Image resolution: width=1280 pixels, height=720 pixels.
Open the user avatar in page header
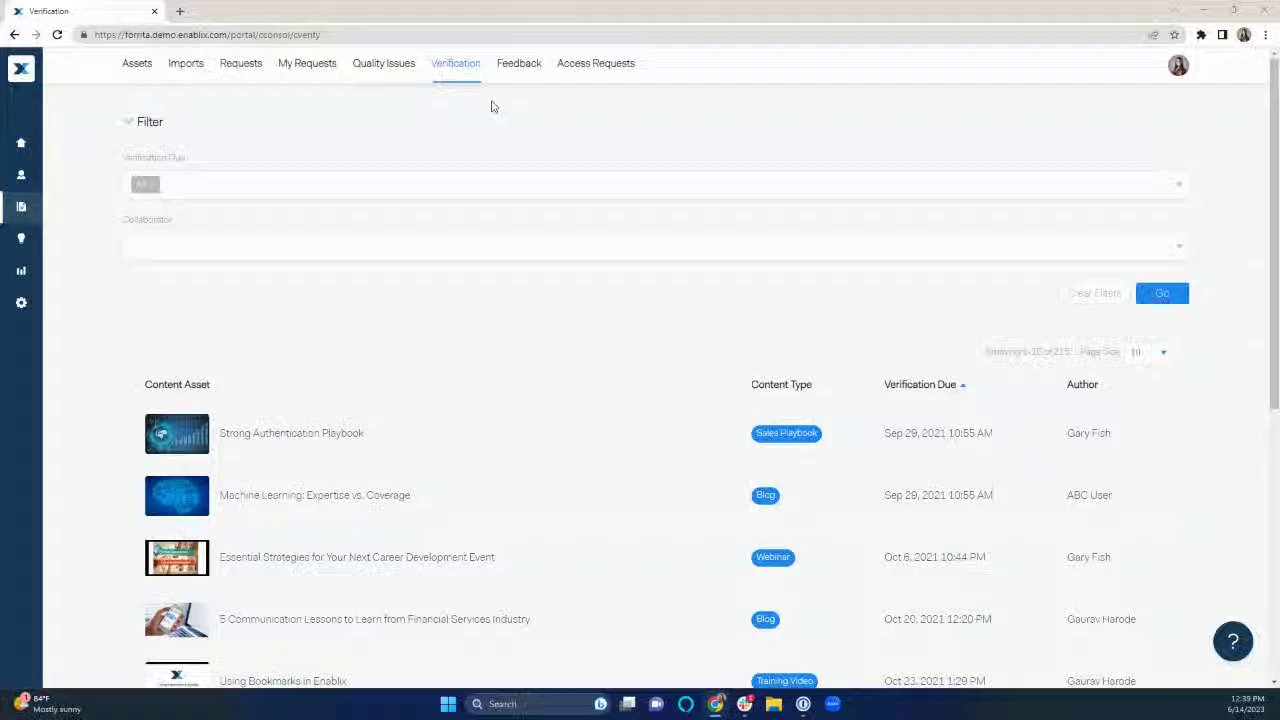1178,65
